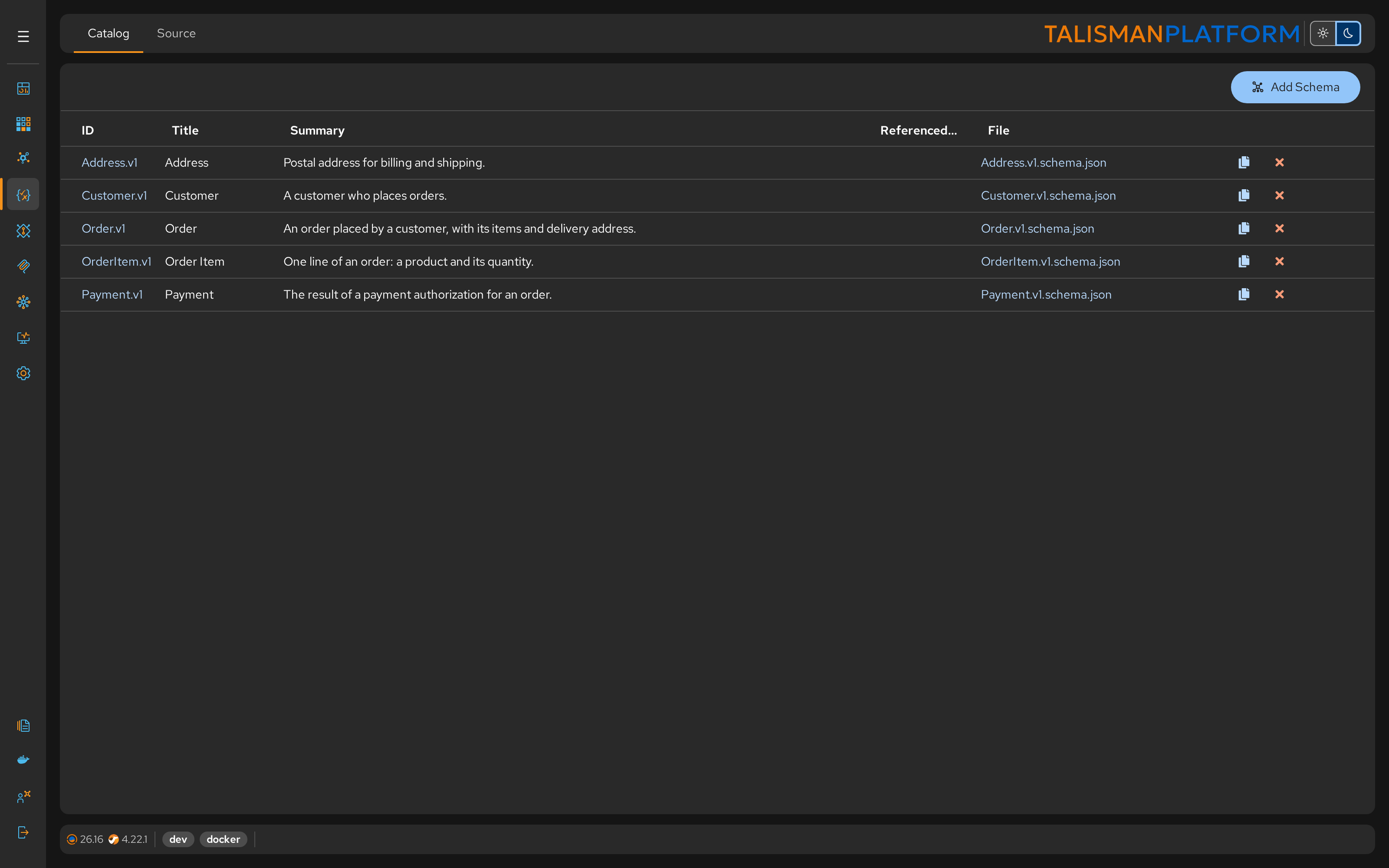1389x868 pixels.
Task: Open the diamond circuit icon in sidebar
Action: tap(23, 231)
